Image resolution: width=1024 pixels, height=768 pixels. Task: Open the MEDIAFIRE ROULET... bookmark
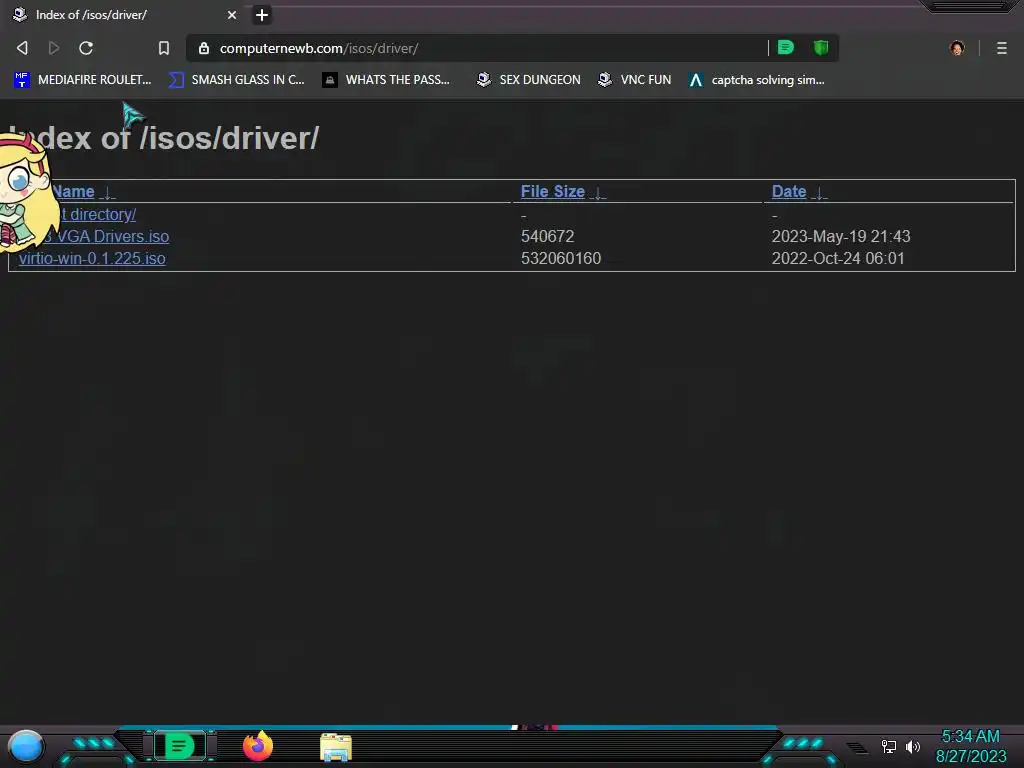[83, 80]
